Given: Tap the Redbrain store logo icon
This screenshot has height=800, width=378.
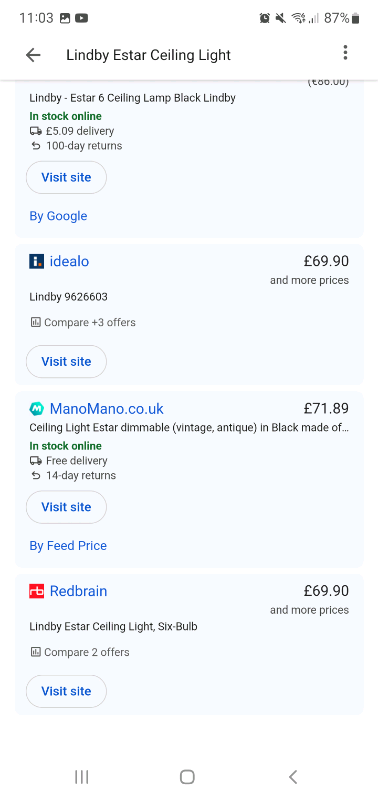Looking at the screenshot, I should tap(37, 591).
